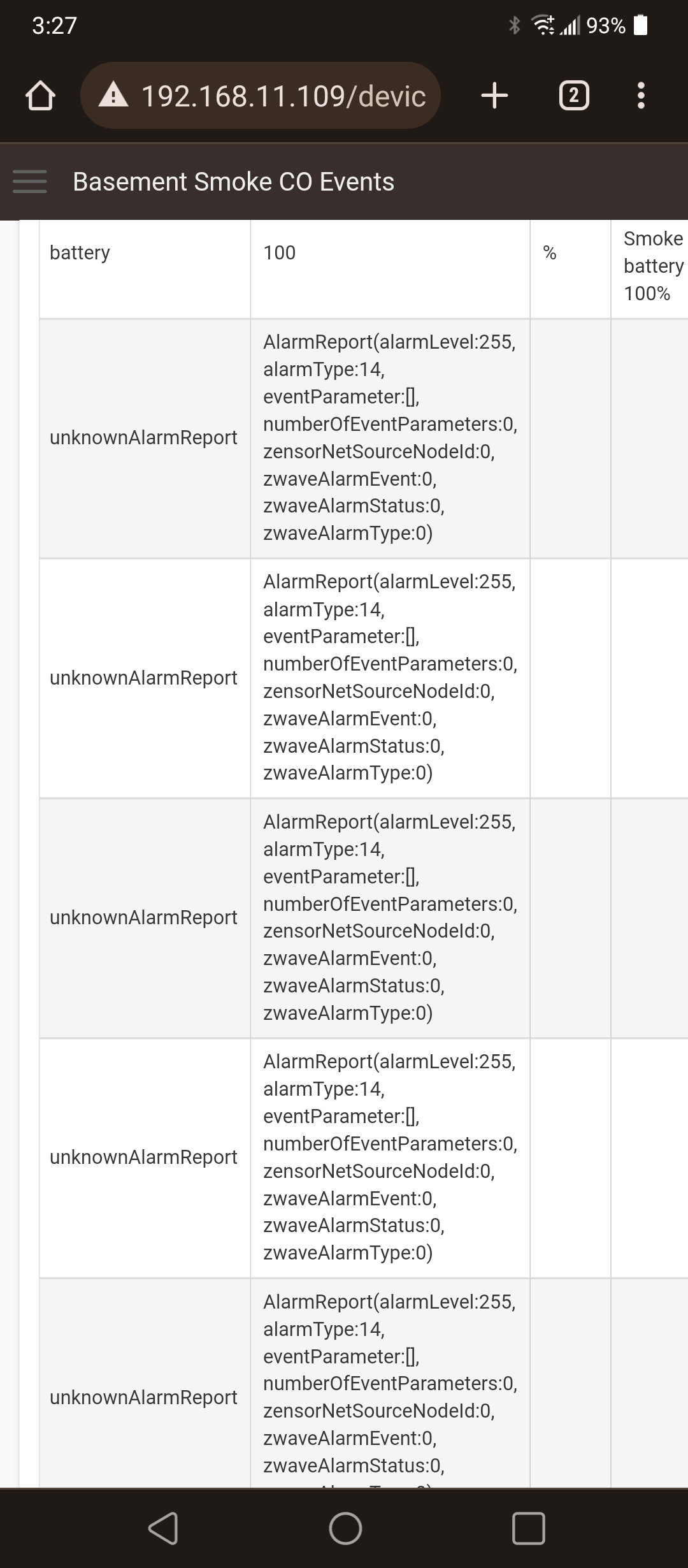
Task: Tap the not-secure warning icon
Action: 113,96
